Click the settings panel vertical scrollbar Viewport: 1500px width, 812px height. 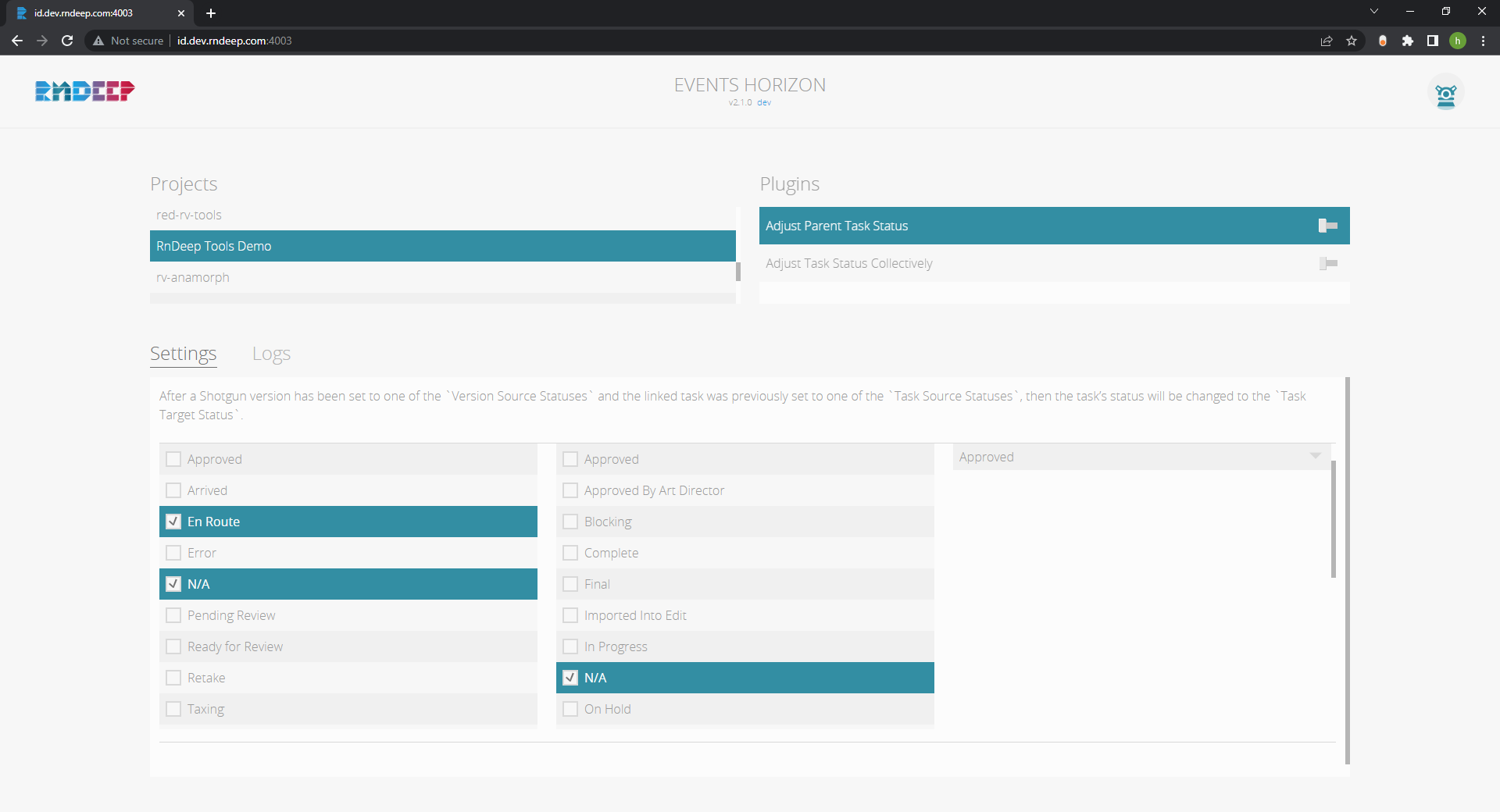pyautogui.click(x=1347, y=570)
